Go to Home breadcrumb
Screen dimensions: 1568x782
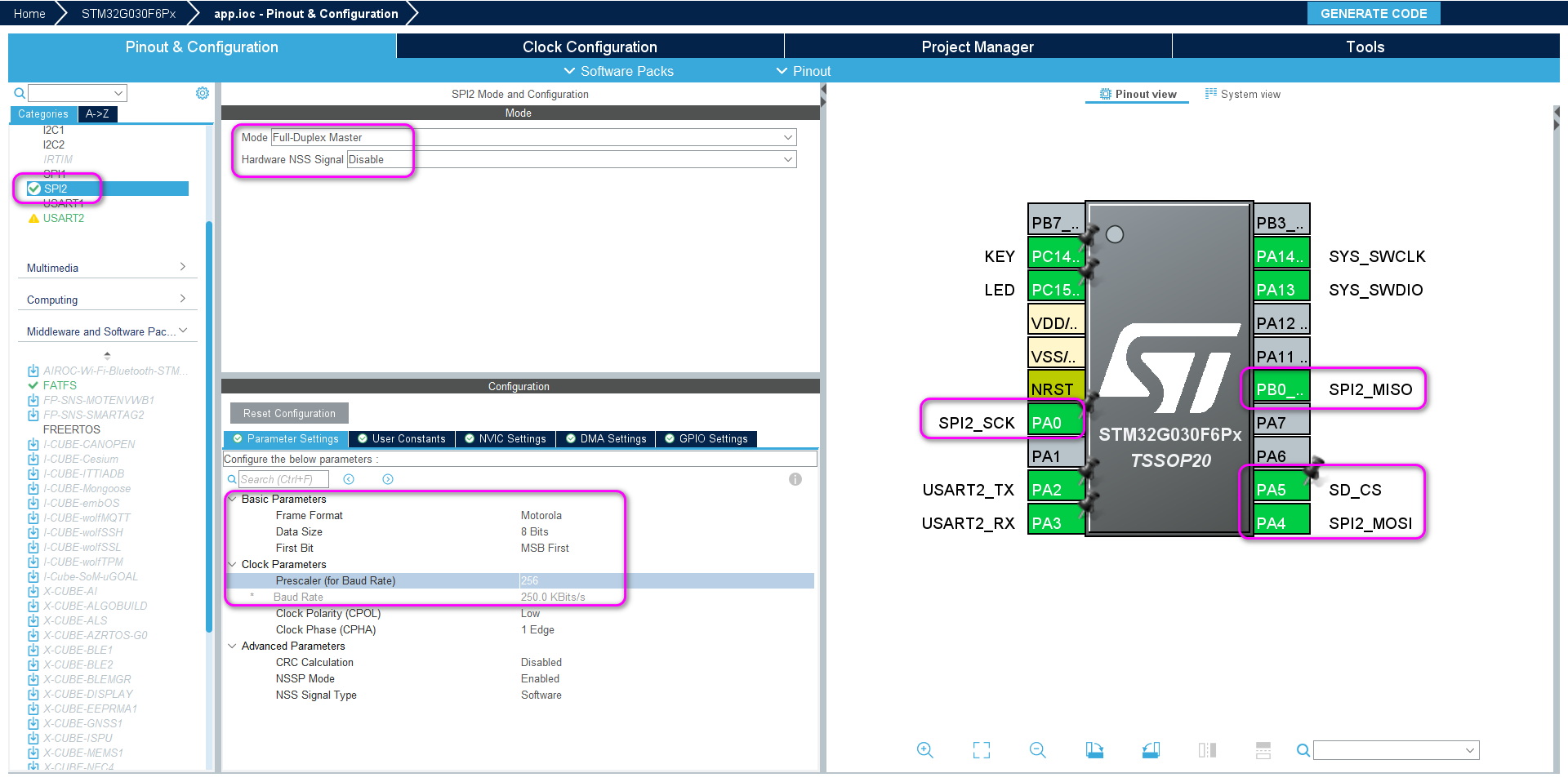point(29,13)
